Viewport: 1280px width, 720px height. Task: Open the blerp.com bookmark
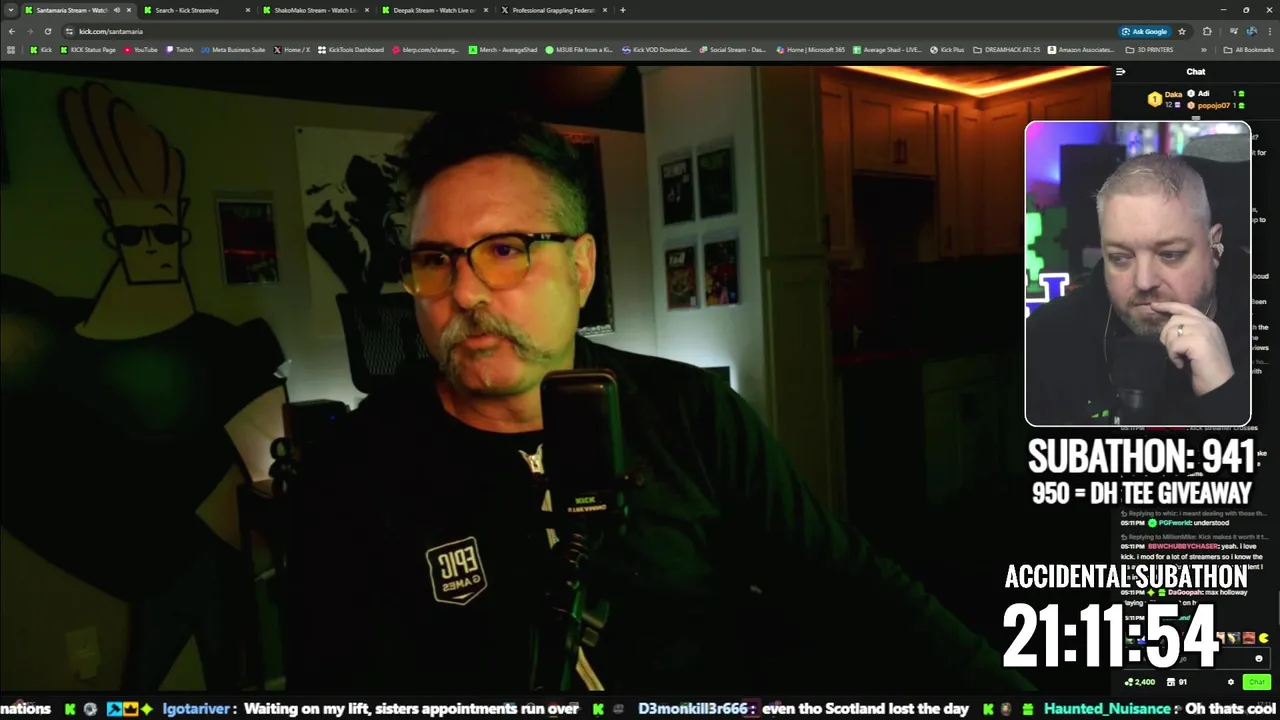pyautogui.click(x=426, y=49)
